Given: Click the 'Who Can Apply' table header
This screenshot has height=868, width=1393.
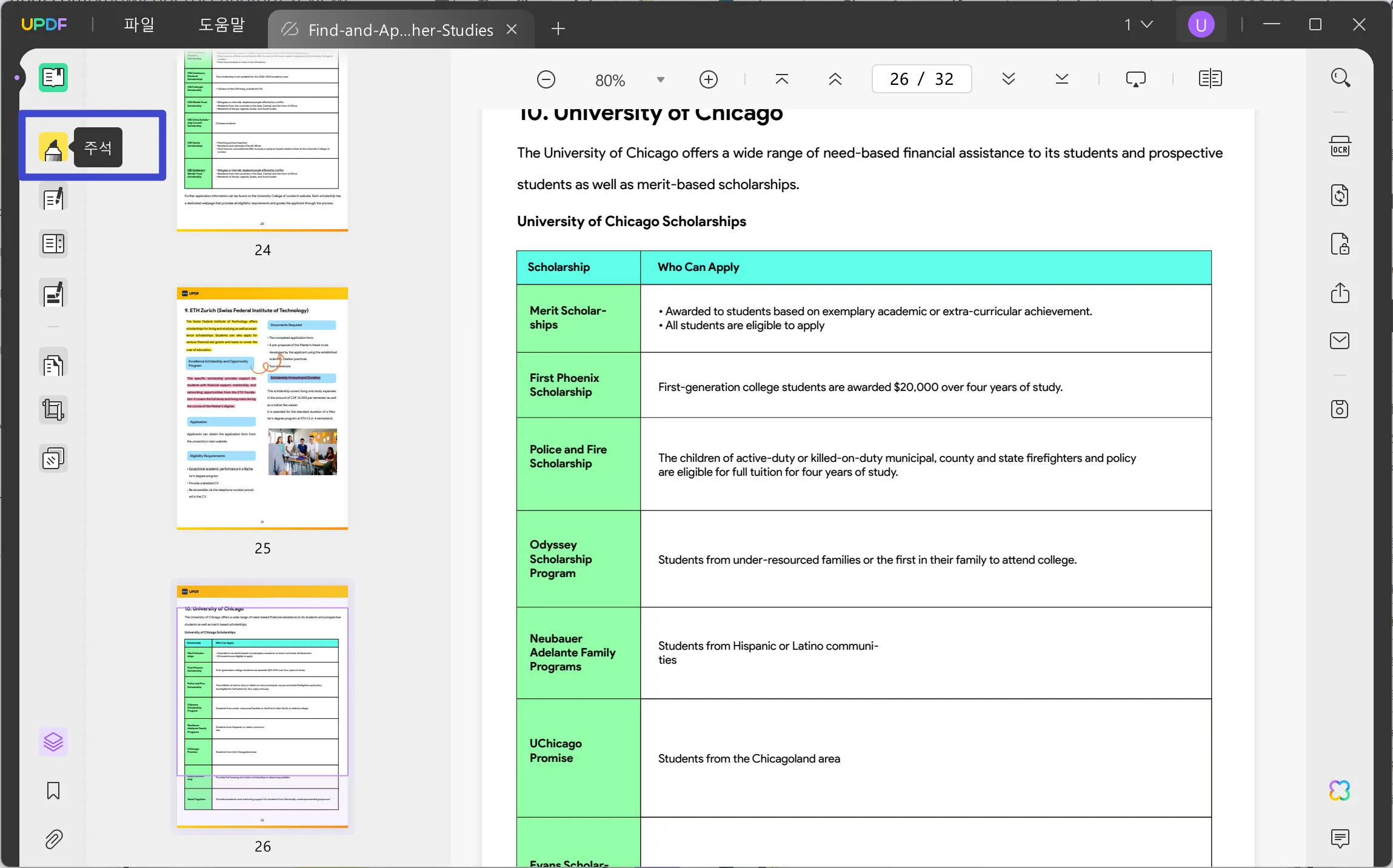Looking at the screenshot, I should [926, 267].
